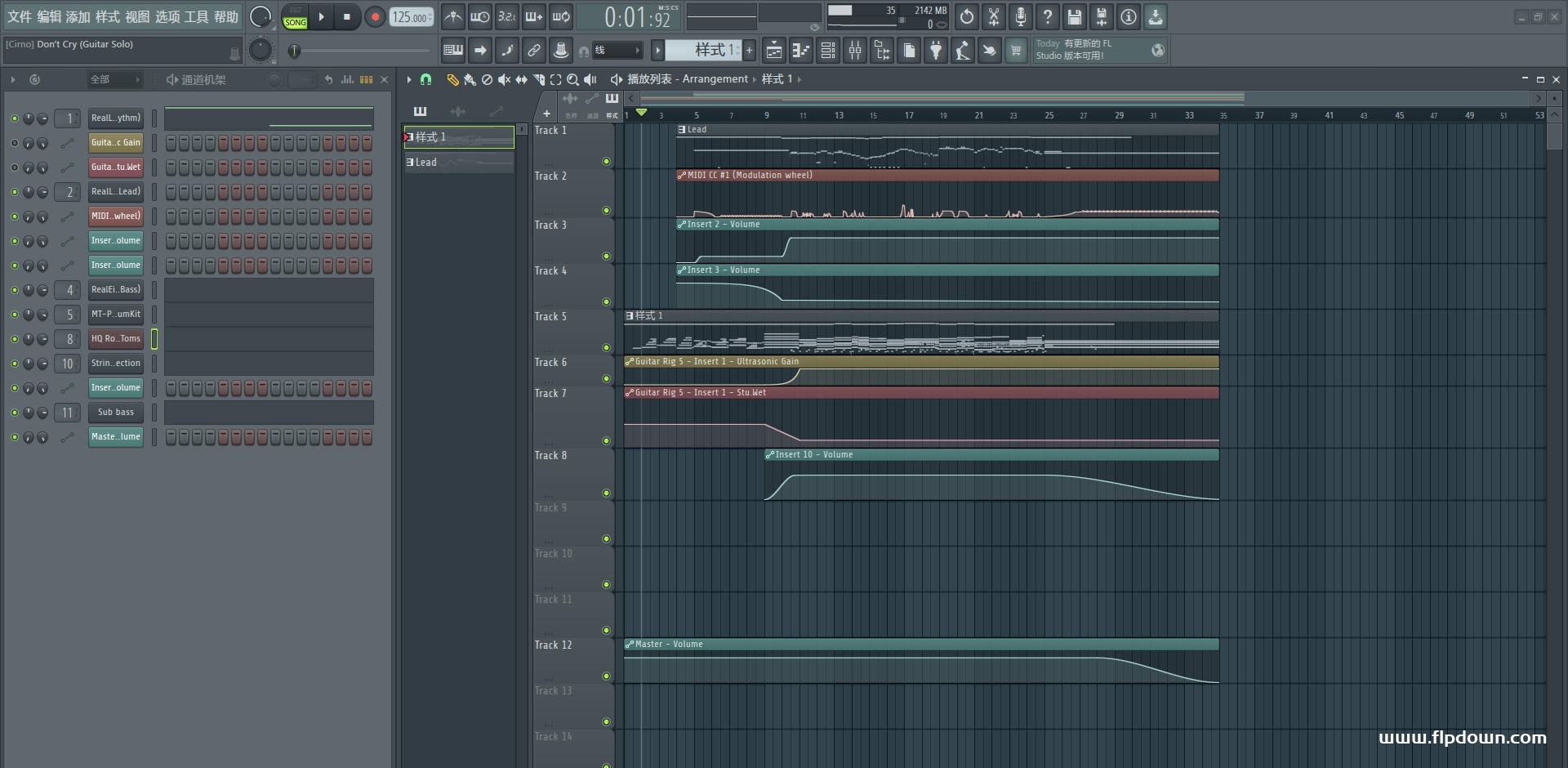Select the paint brush tool in playlist
Image resolution: width=1568 pixels, height=768 pixels.
point(470,79)
